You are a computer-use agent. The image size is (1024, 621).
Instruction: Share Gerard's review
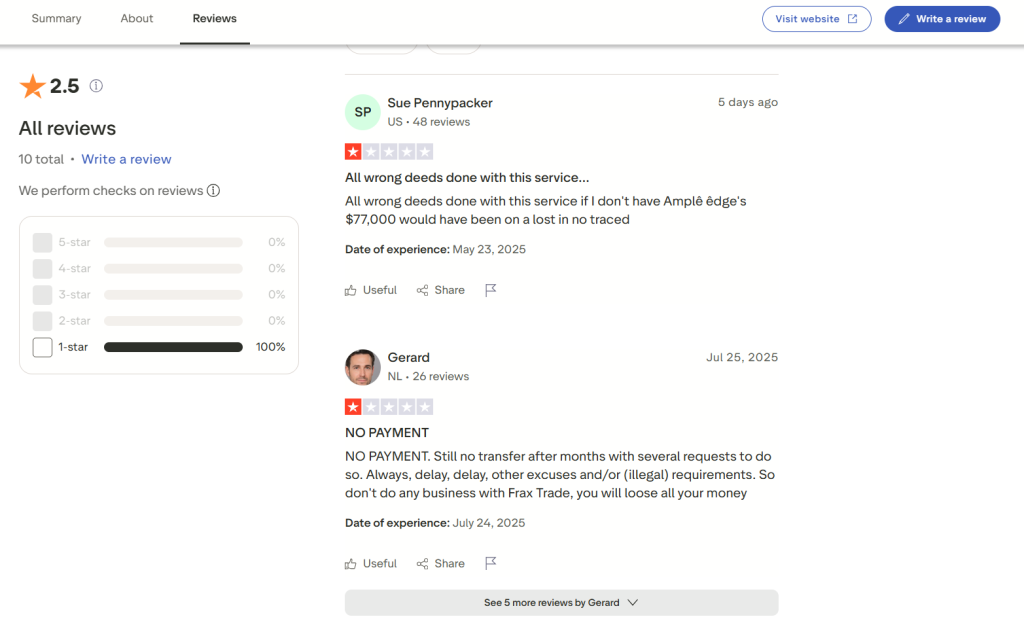[x=440, y=564]
